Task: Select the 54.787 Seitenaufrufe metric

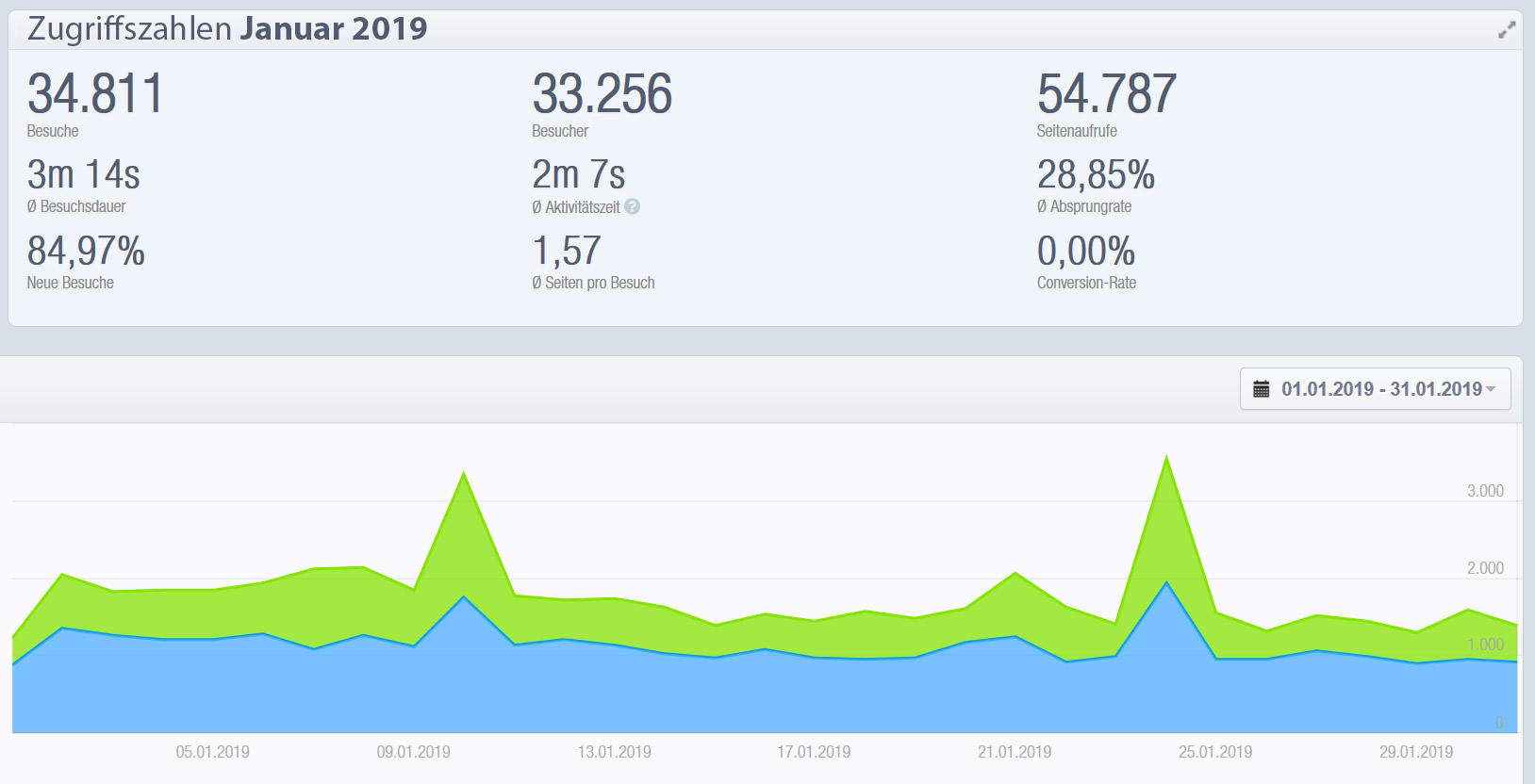Action: (1106, 94)
